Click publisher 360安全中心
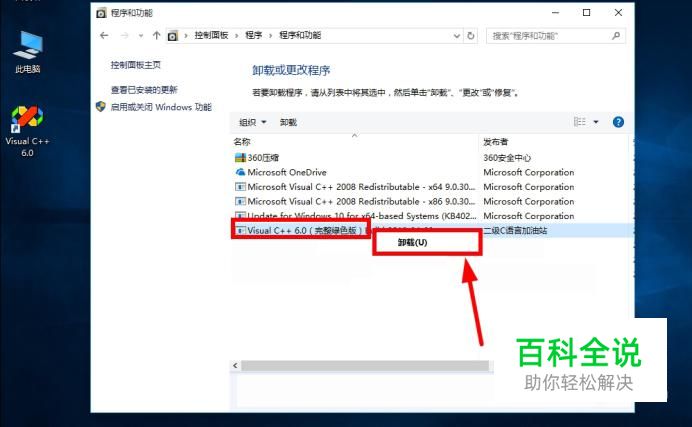Image resolution: width=692 pixels, height=427 pixels. click(x=507, y=157)
